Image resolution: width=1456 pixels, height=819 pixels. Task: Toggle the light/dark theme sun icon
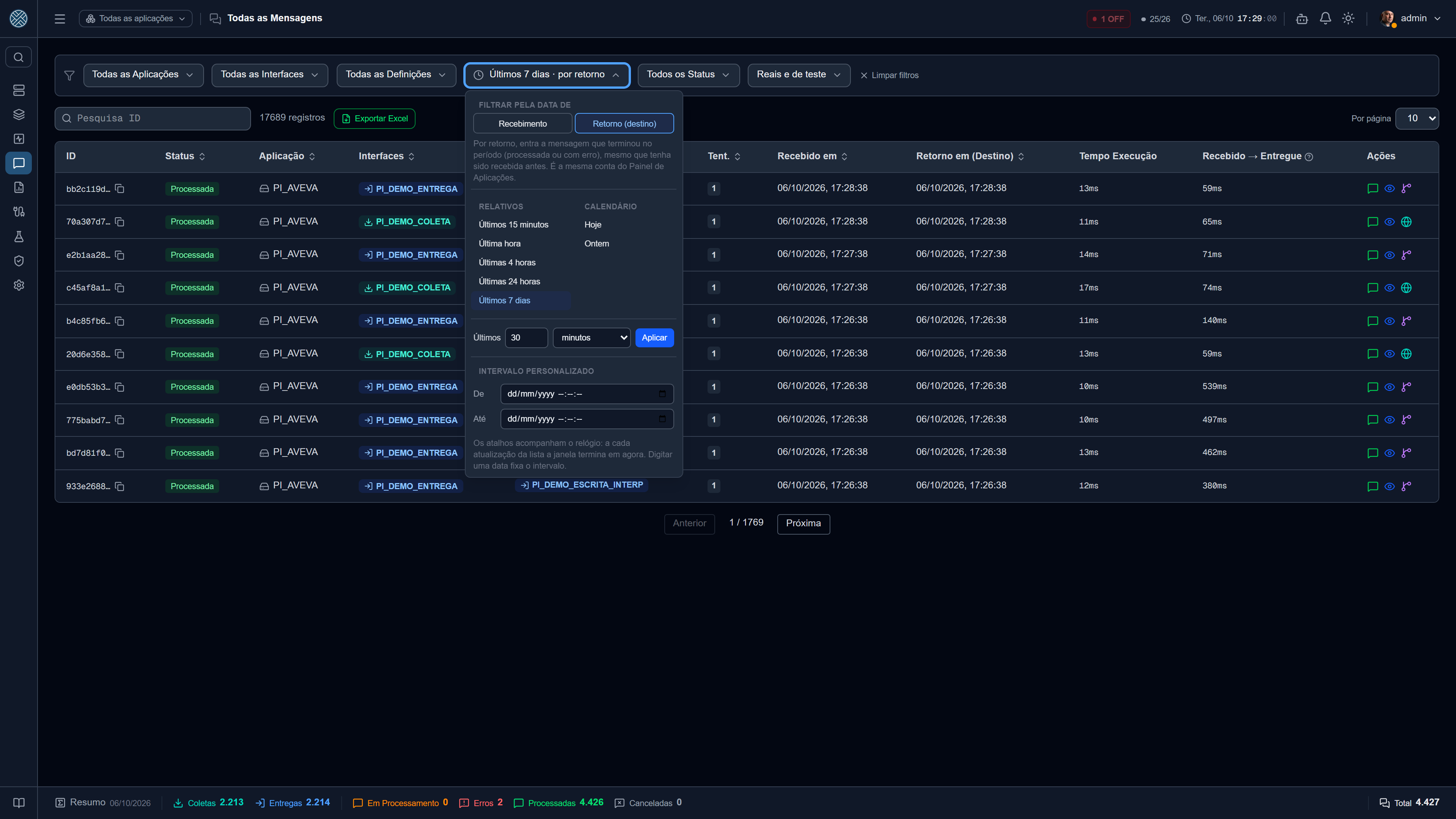pos(1348,19)
